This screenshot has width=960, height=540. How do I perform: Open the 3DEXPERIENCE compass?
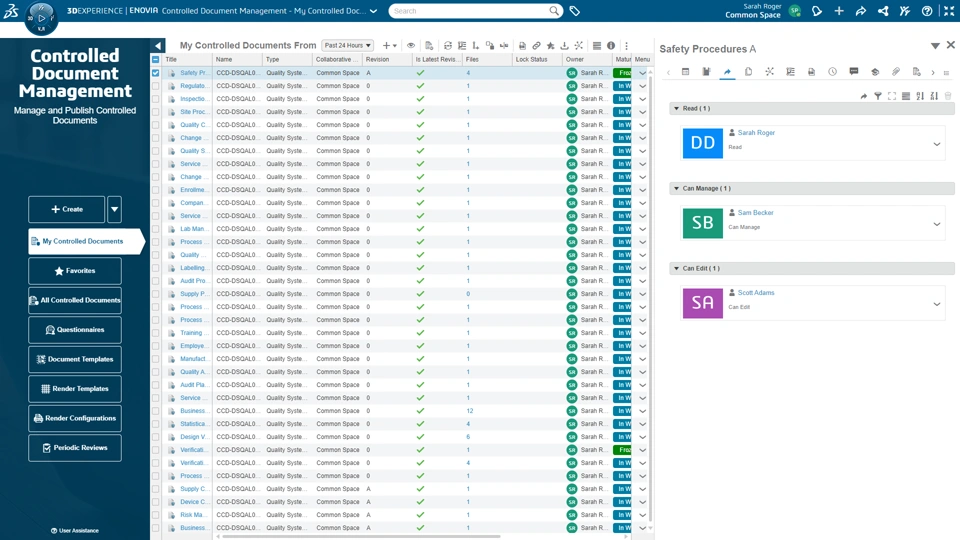(41, 17)
